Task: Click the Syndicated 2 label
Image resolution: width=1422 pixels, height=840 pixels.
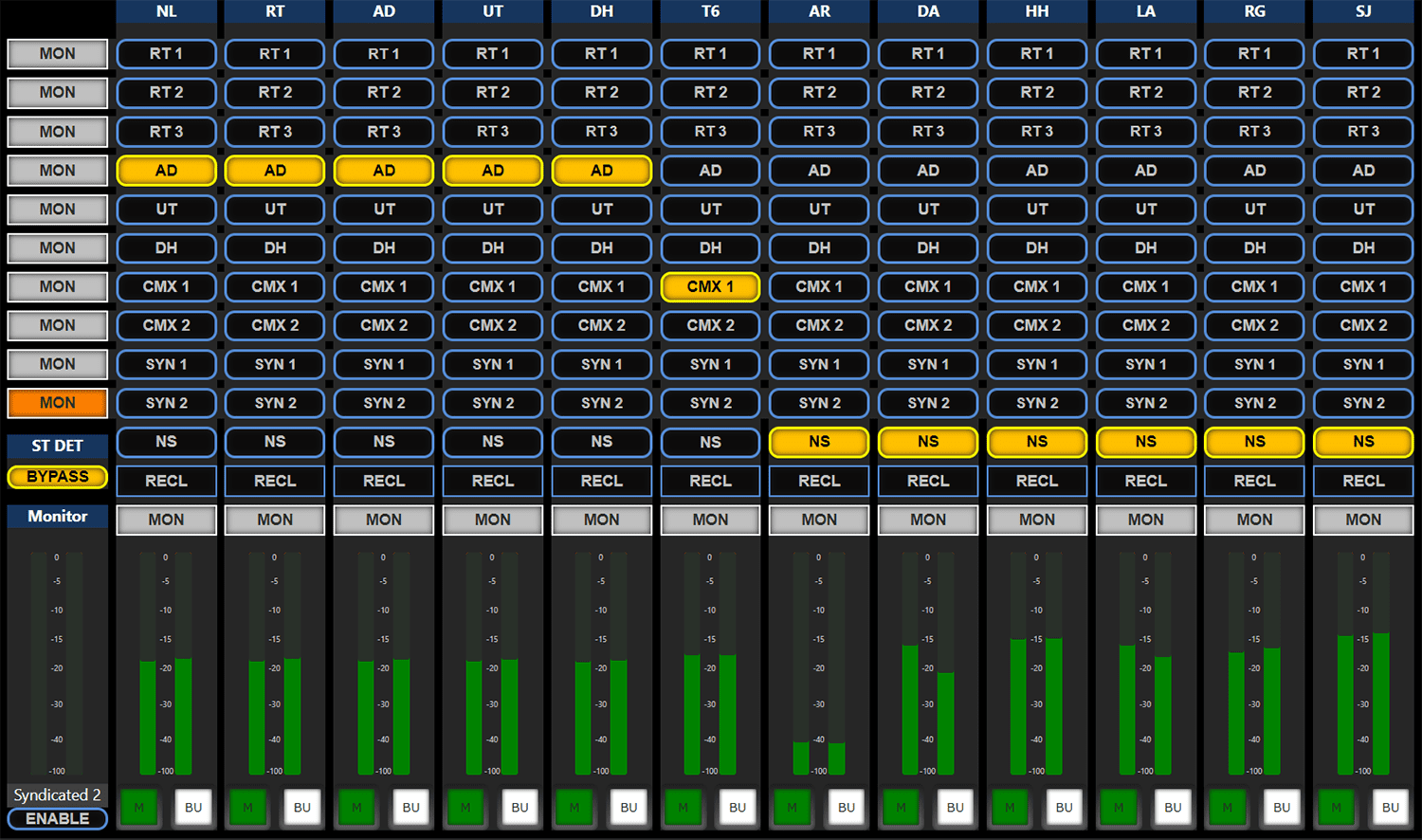Action: [x=58, y=794]
